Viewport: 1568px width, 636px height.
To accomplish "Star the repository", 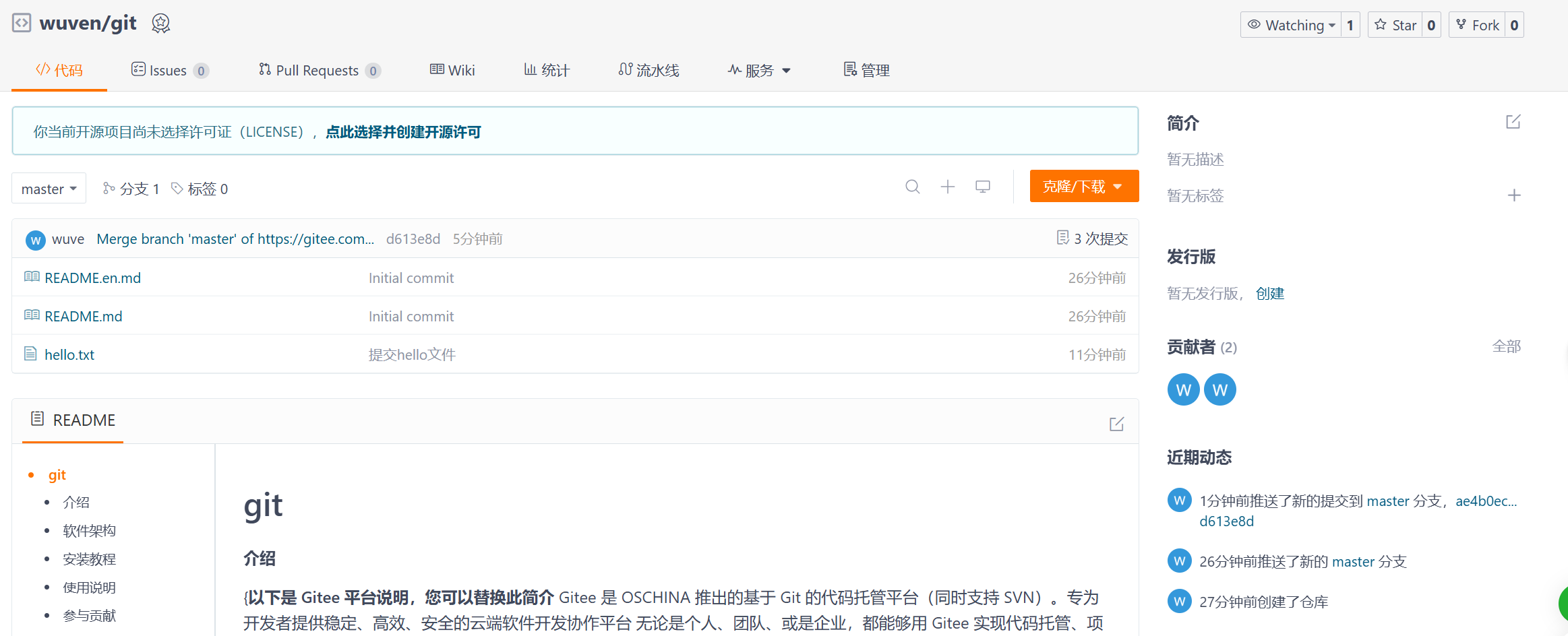I will pyautogui.click(x=1395, y=25).
